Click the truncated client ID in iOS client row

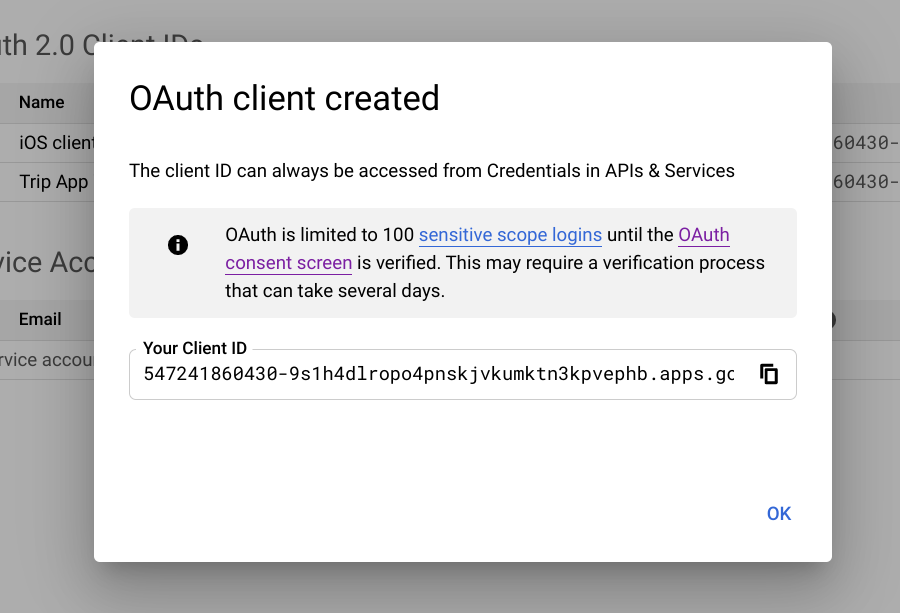pyautogui.click(x=863, y=143)
